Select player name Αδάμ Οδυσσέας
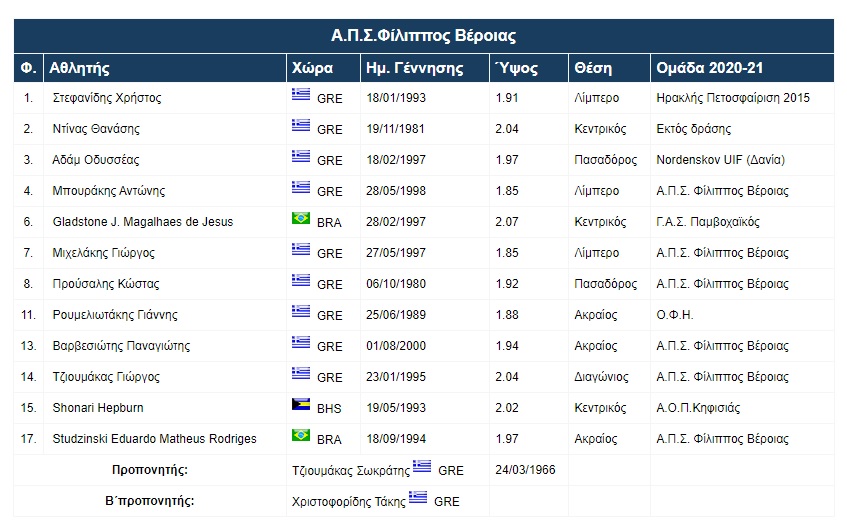The height and width of the screenshot is (528, 847). point(96,160)
